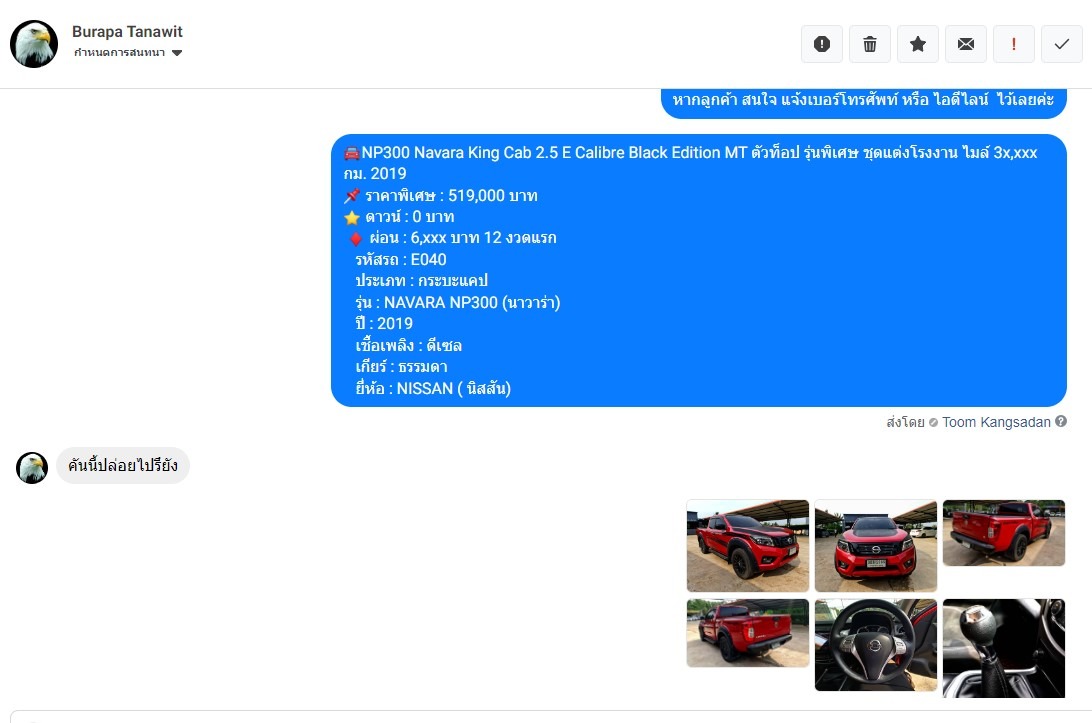
Task: Open gear shift knob photo
Action: coord(1004,648)
